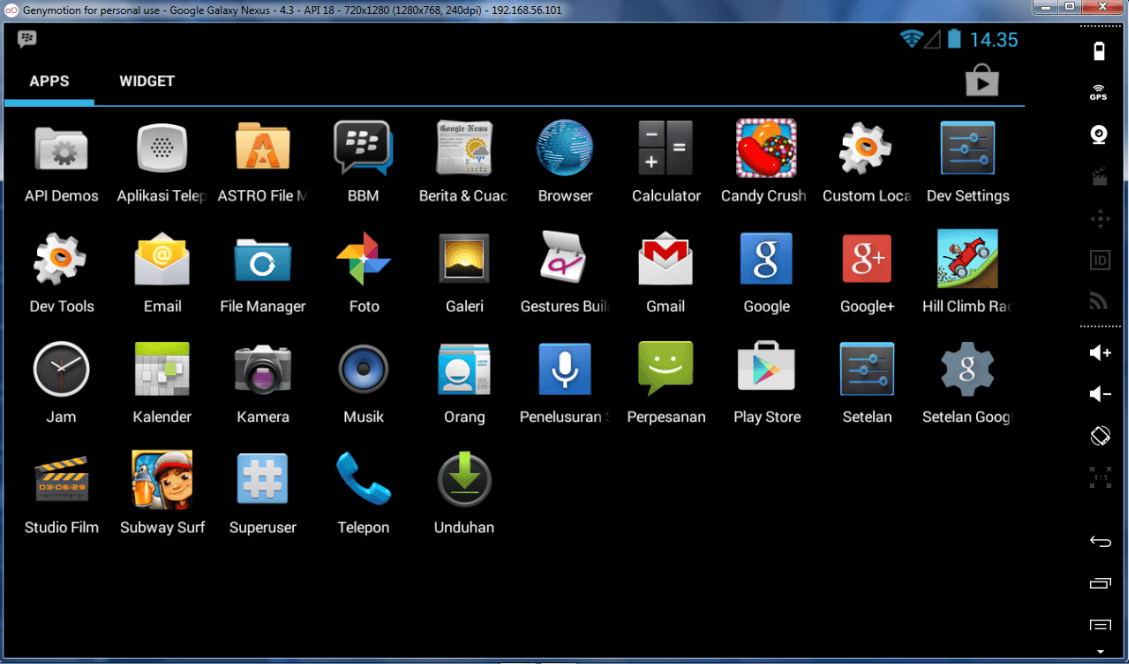
Task: Click the status bar clock 14.35
Action: (x=994, y=40)
